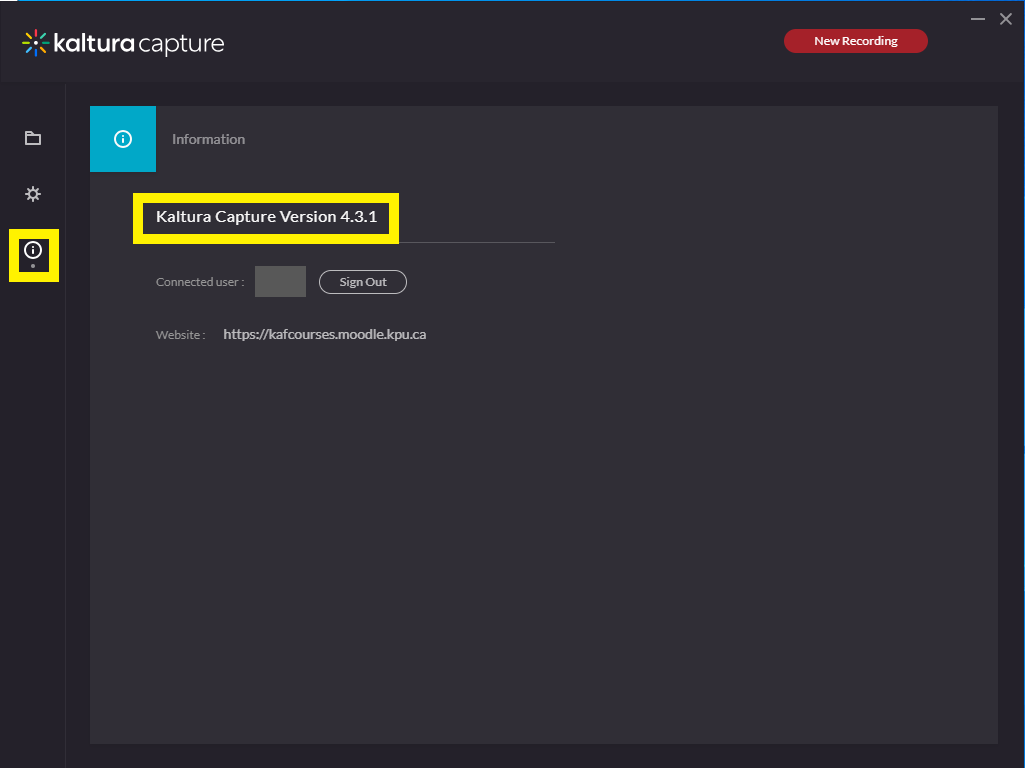Close the Kaltura Capture window
The height and width of the screenshot is (768, 1025).
(1006, 19)
